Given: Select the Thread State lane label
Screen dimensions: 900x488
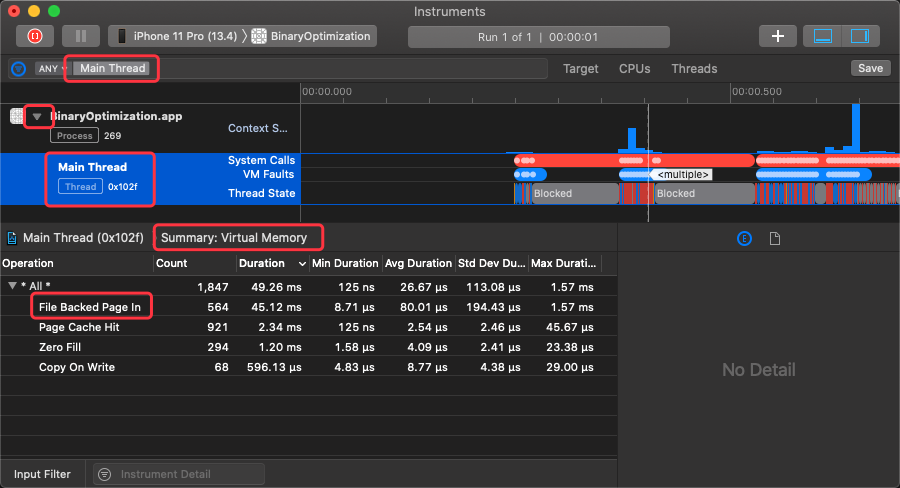Looking at the screenshot, I should click(261, 193).
